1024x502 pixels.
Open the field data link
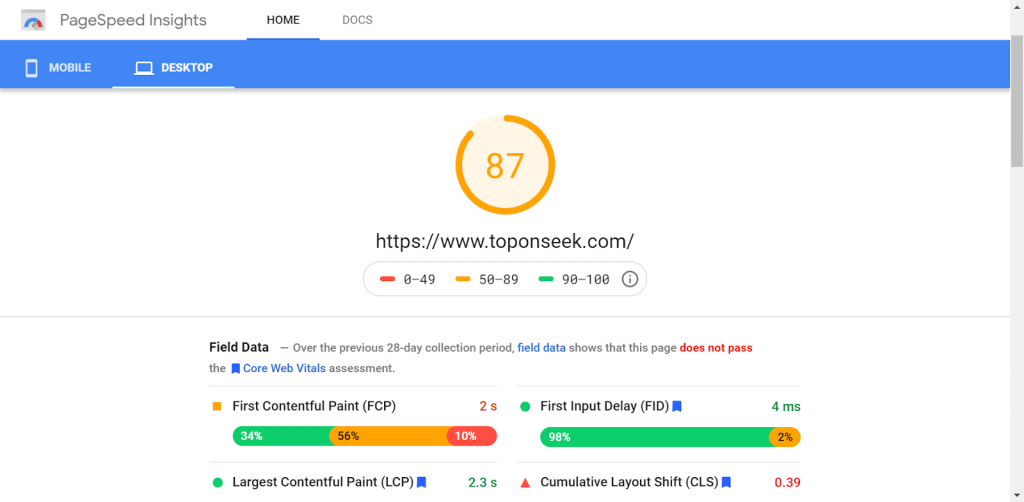(x=541, y=348)
